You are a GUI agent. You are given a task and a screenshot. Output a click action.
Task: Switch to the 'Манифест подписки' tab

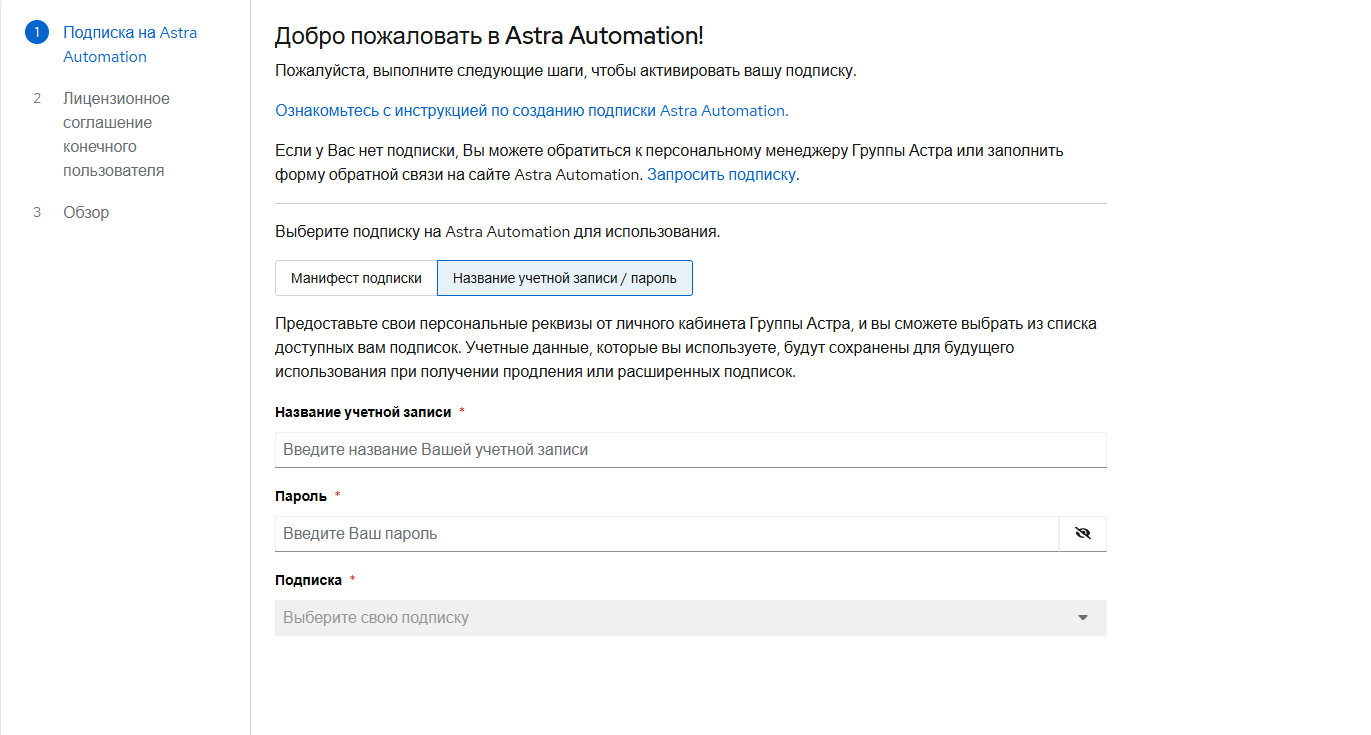pos(356,279)
